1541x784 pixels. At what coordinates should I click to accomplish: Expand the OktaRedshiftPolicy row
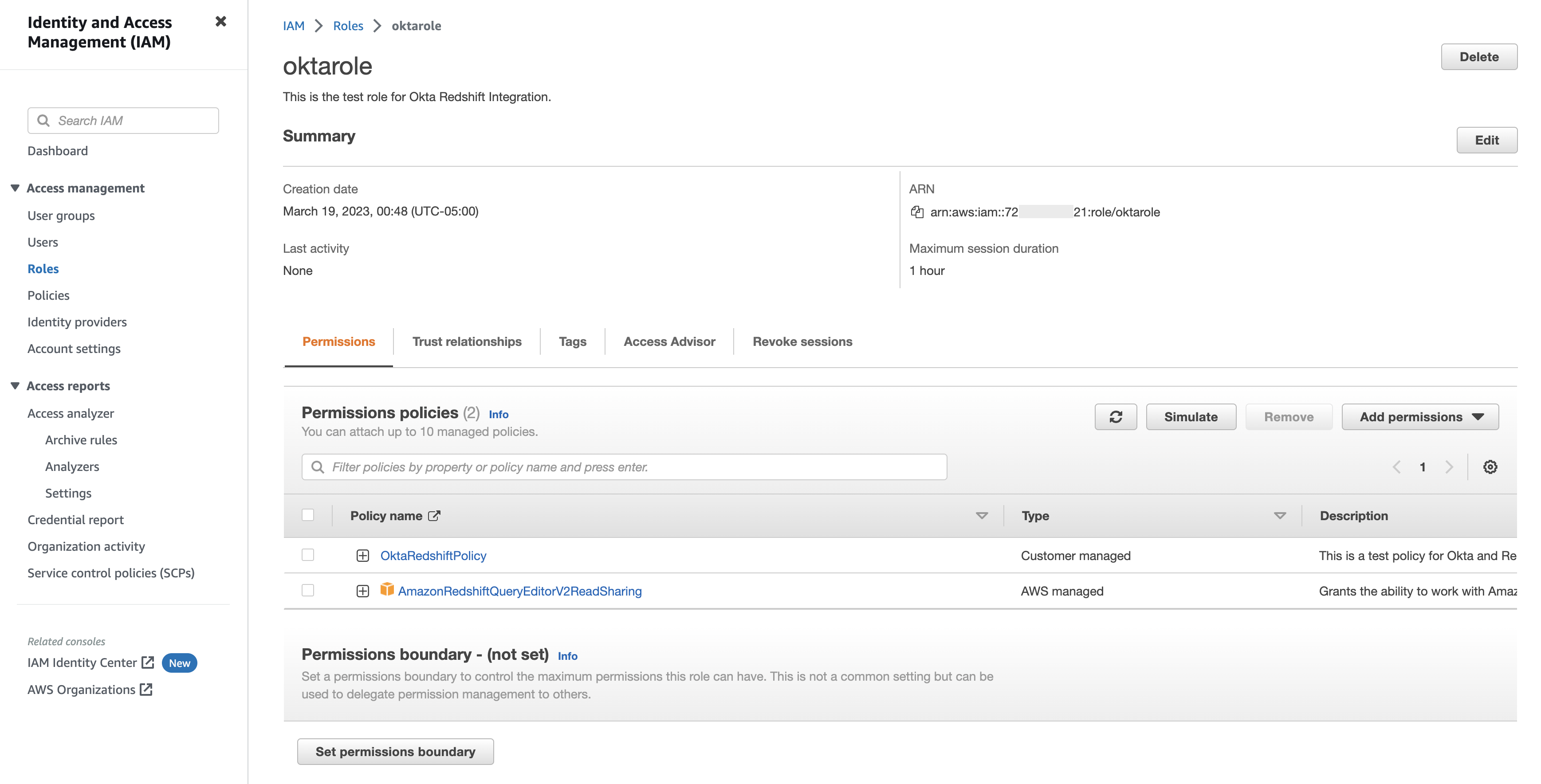(x=362, y=556)
